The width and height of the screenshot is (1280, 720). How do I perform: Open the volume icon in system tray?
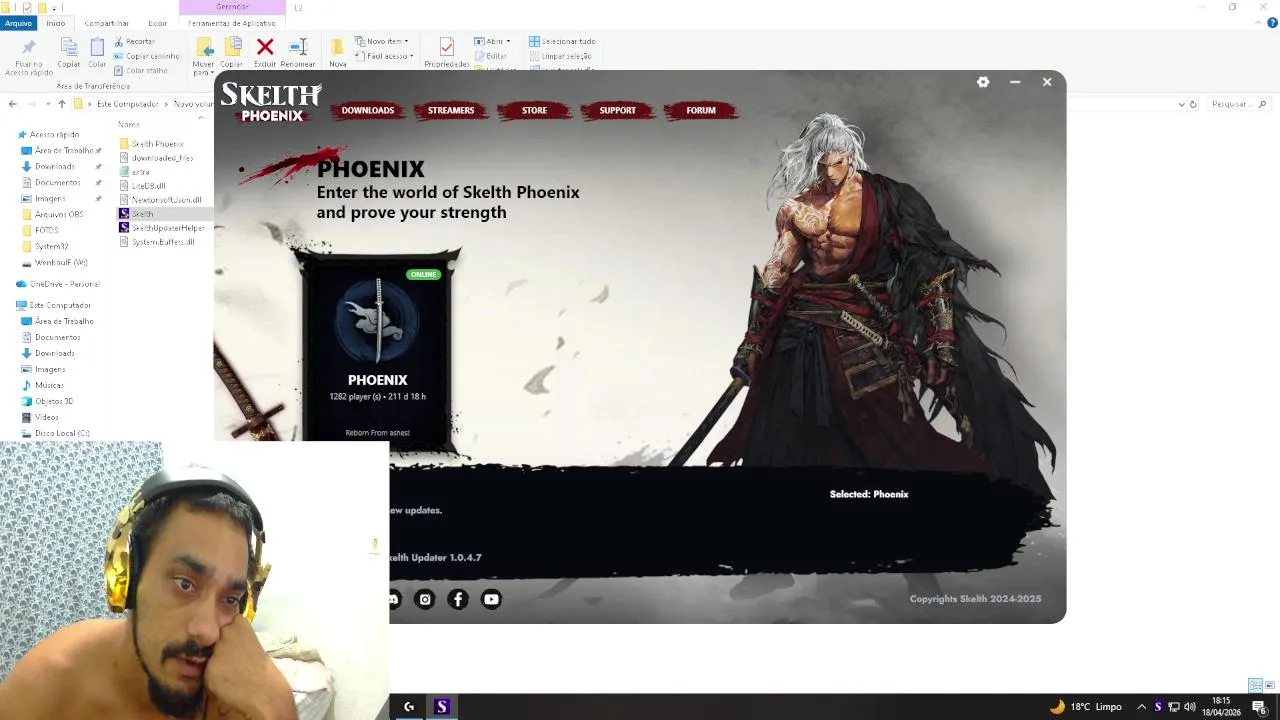tap(1190, 706)
